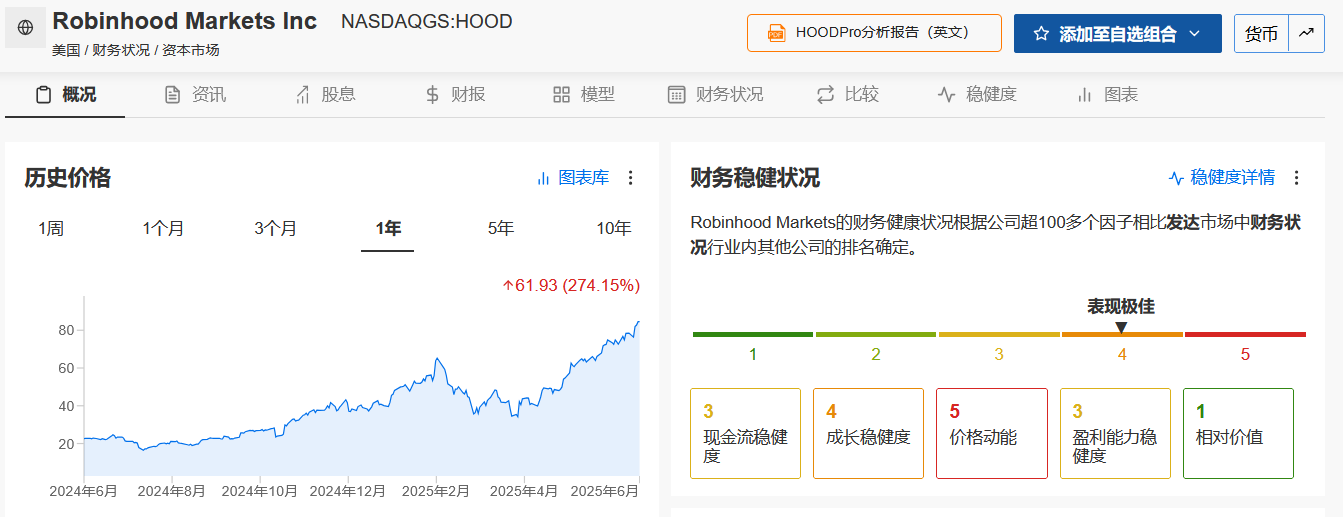
Task: Open the 稳健度 tab
Action: pyautogui.click(x=977, y=95)
